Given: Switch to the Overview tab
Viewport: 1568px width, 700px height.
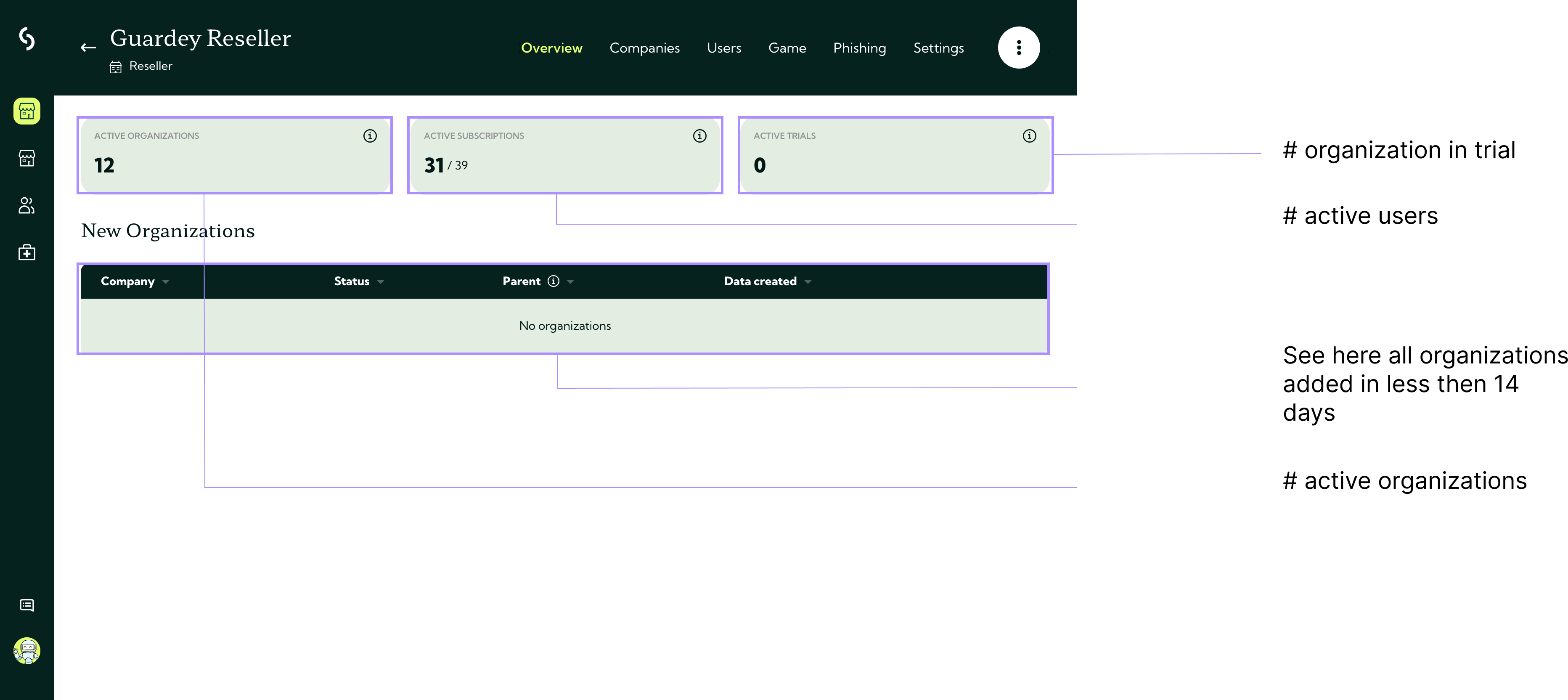Looking at the screenshot, I should (x=551, y=48).
